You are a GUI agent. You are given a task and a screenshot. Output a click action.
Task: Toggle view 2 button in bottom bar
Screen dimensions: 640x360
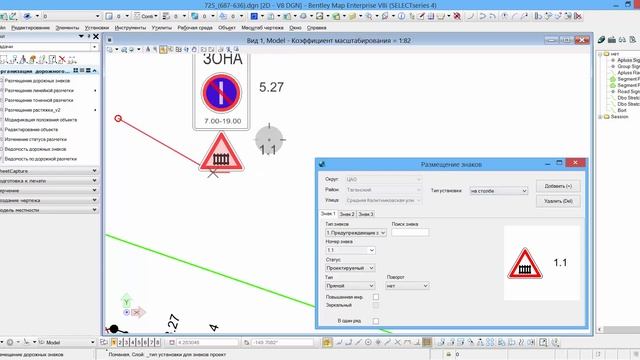[120, 342]
